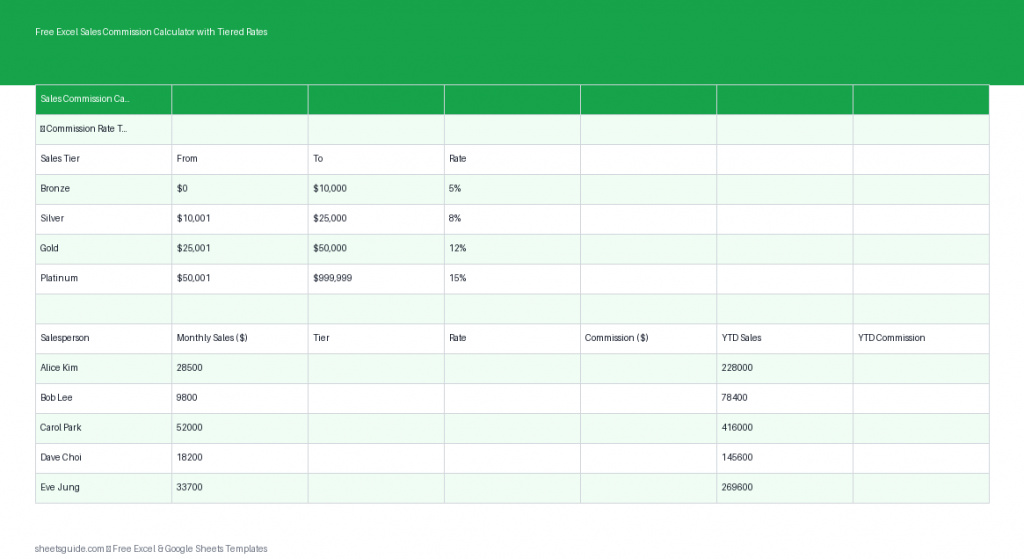This screenshot has width=1024, height=559.
Task: Click Bob Lee's monthly sales value 9800
Action: tap(239, 398)
